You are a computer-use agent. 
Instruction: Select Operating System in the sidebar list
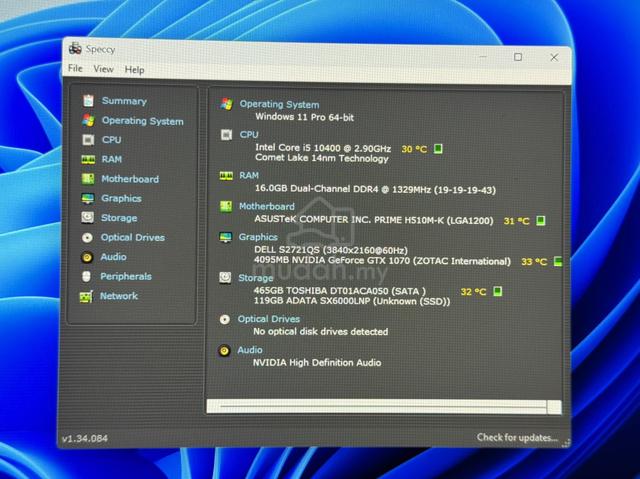point(142,121)
